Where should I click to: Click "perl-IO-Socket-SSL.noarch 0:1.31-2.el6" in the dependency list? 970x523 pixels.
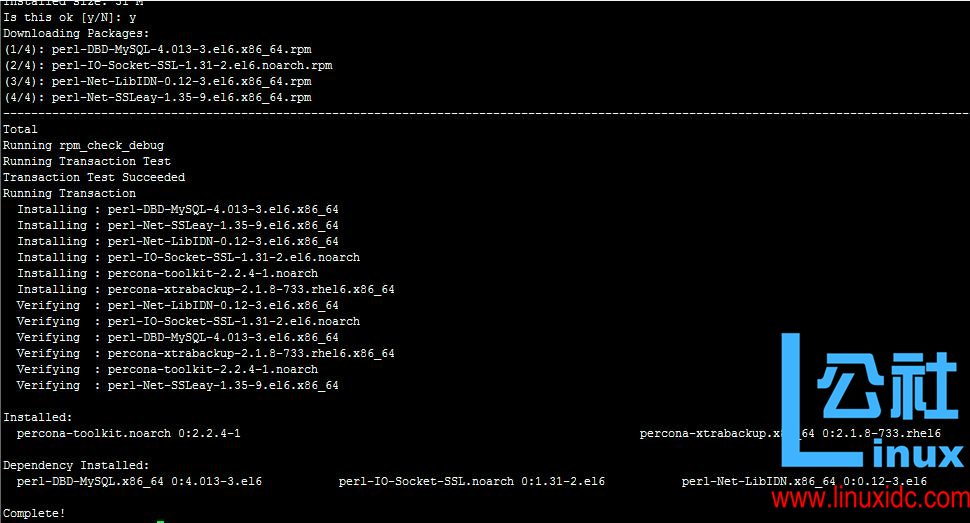click(471, 481)
